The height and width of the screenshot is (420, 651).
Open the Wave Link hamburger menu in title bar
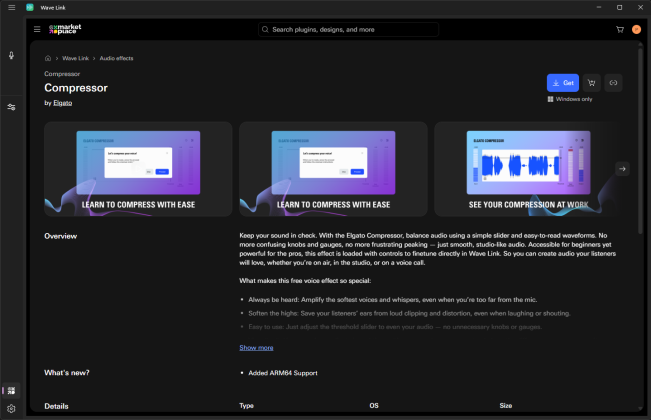(11, 7)
